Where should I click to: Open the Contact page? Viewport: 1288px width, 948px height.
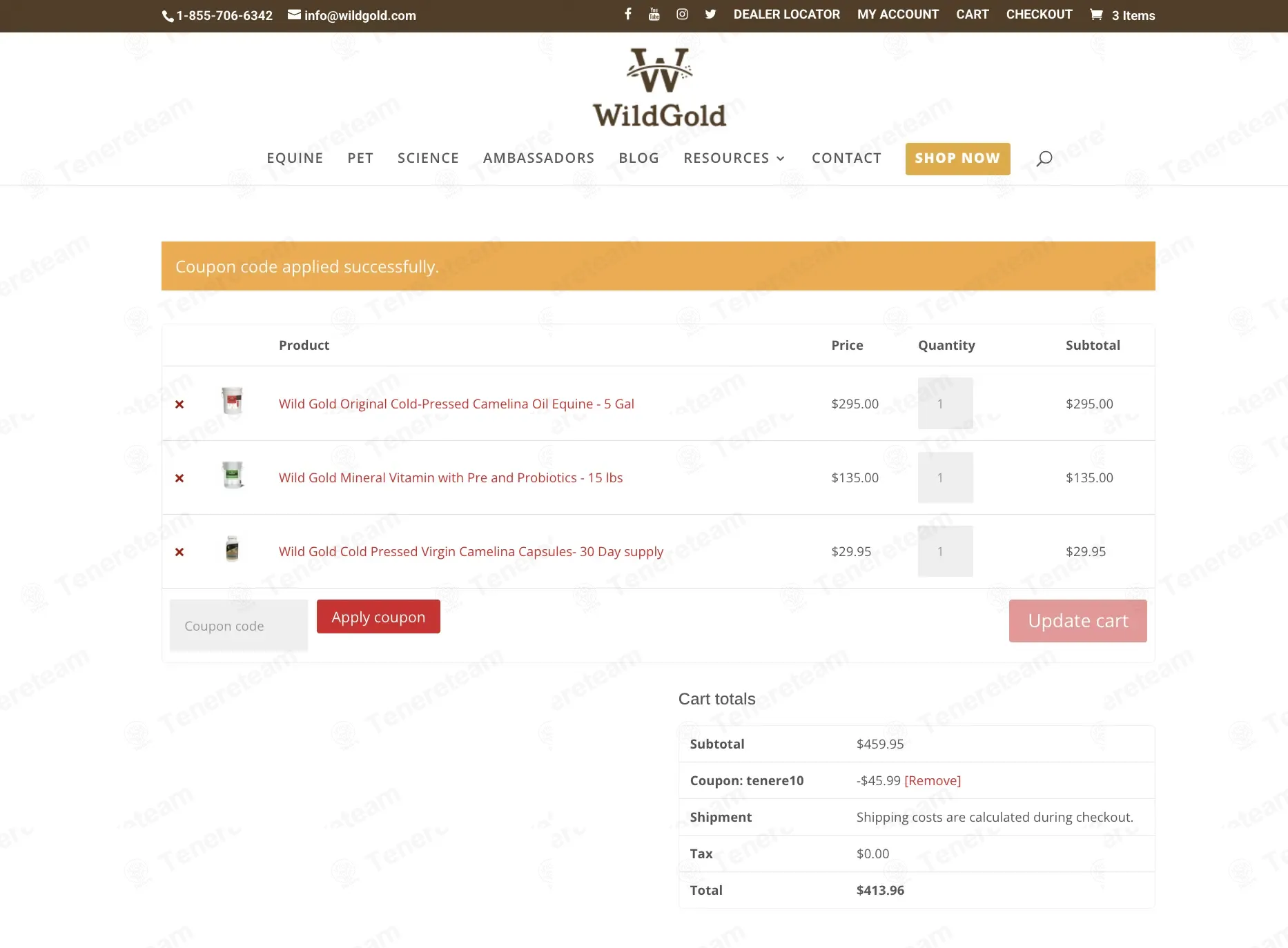point(846,158)
